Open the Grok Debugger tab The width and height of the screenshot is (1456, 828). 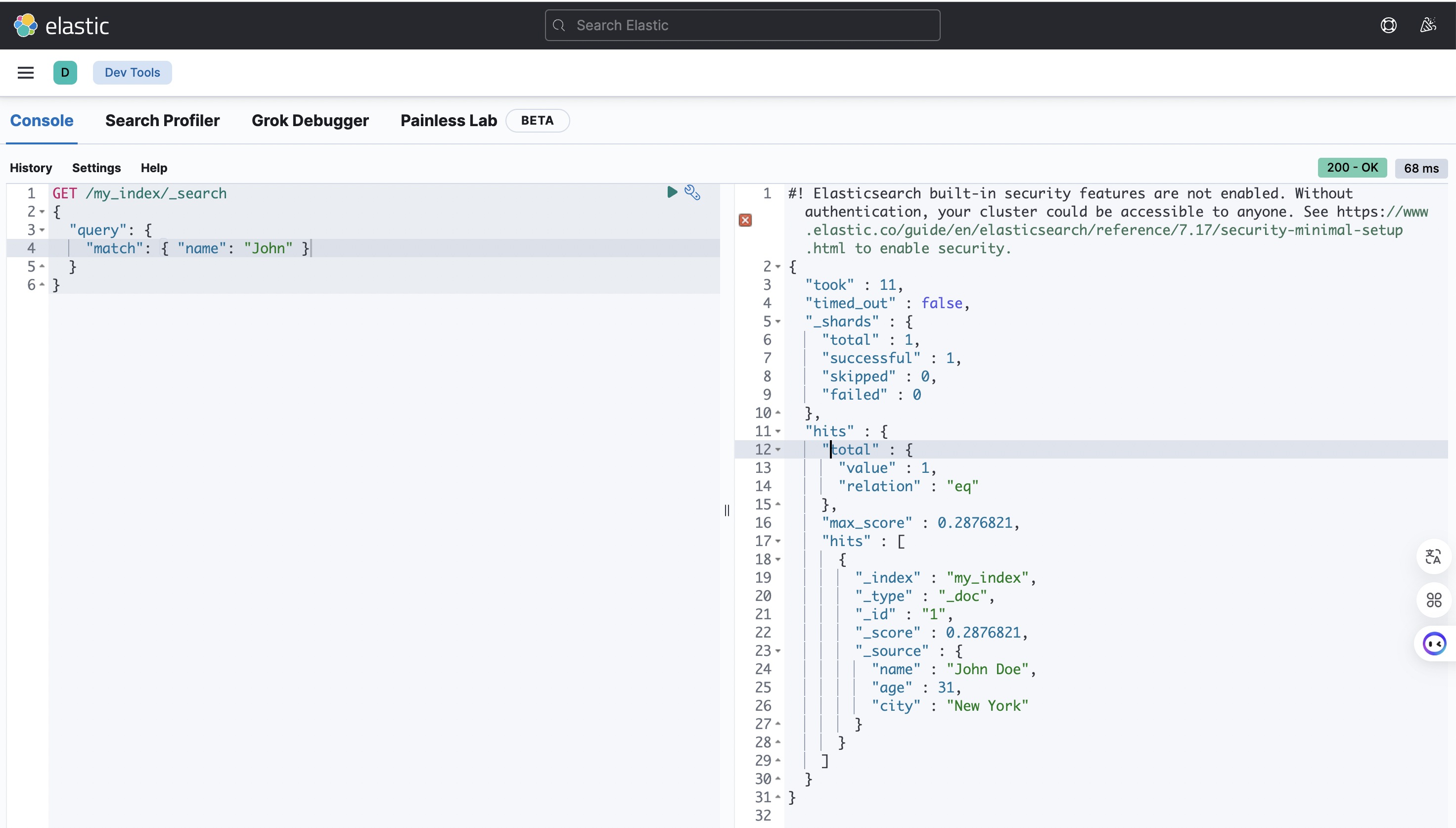point(310,121)
